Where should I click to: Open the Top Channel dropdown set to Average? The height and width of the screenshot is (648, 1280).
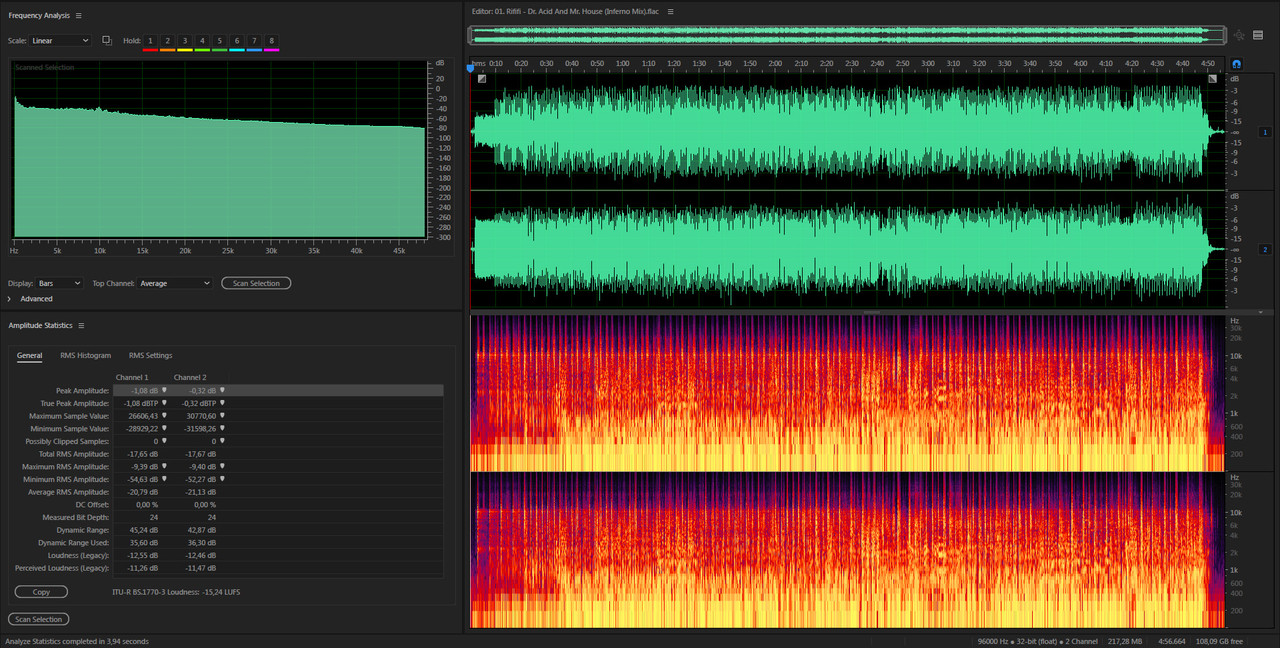tap(175, 283)
